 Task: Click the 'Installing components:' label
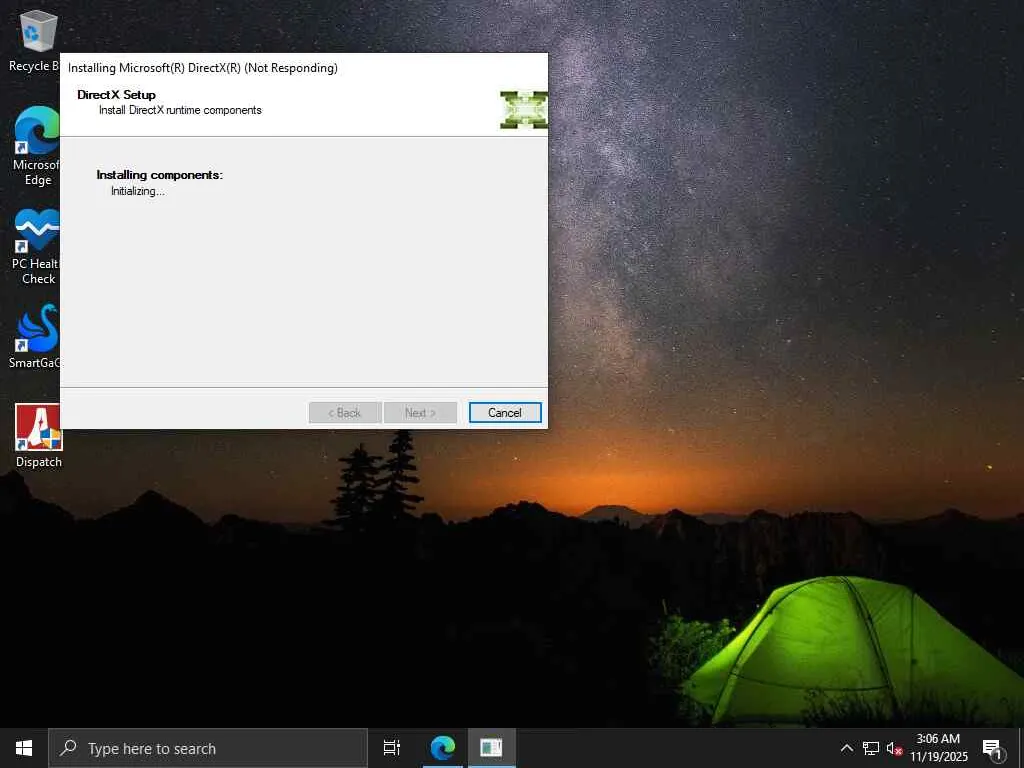(x=159, y=175)
